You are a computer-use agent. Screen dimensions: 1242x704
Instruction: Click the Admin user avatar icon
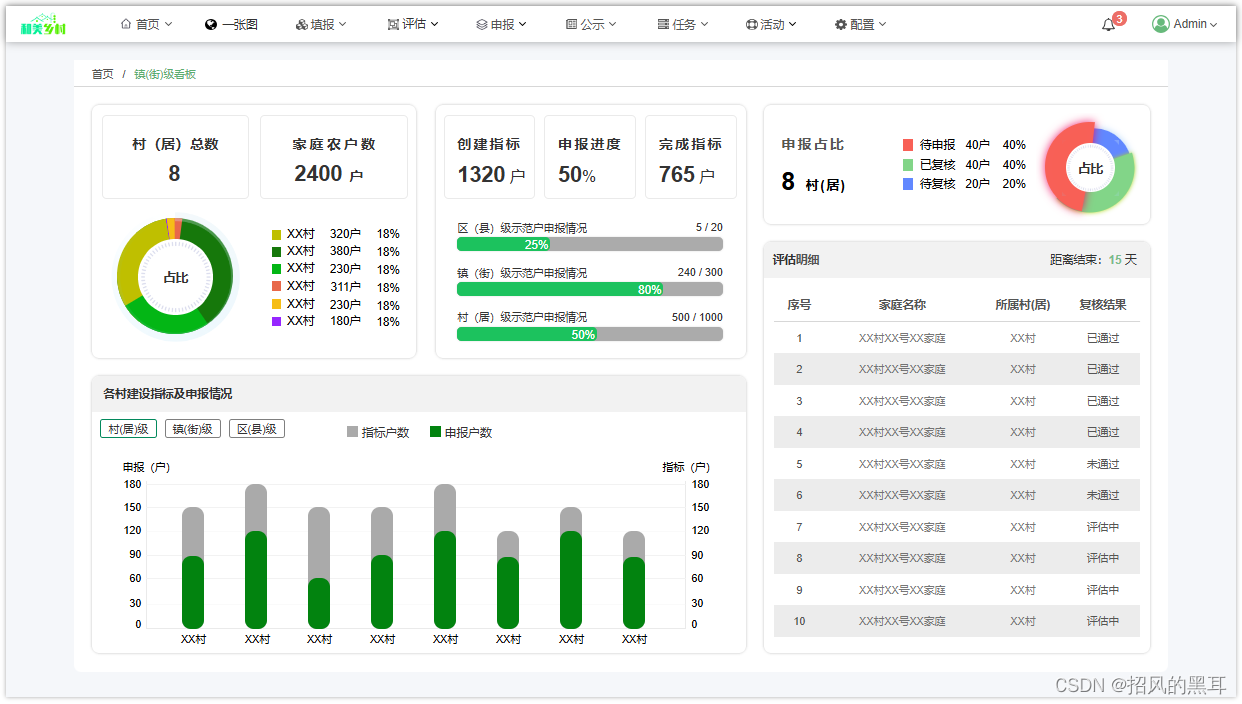pyautogui.click(x=1161, y=24)
